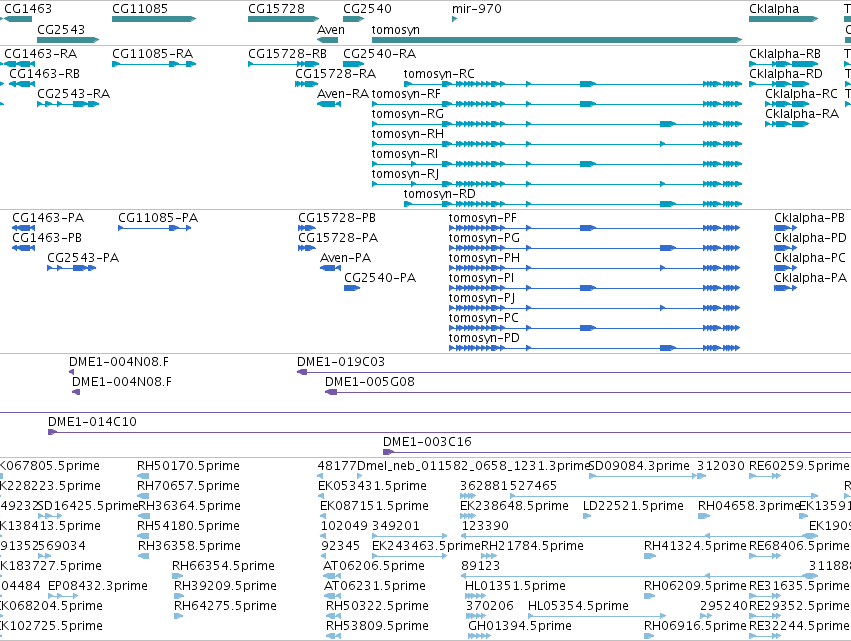This screenshot has width=851, height=641.
Task: Open the GH01394.5prime EST label
Action: [520, 626]
